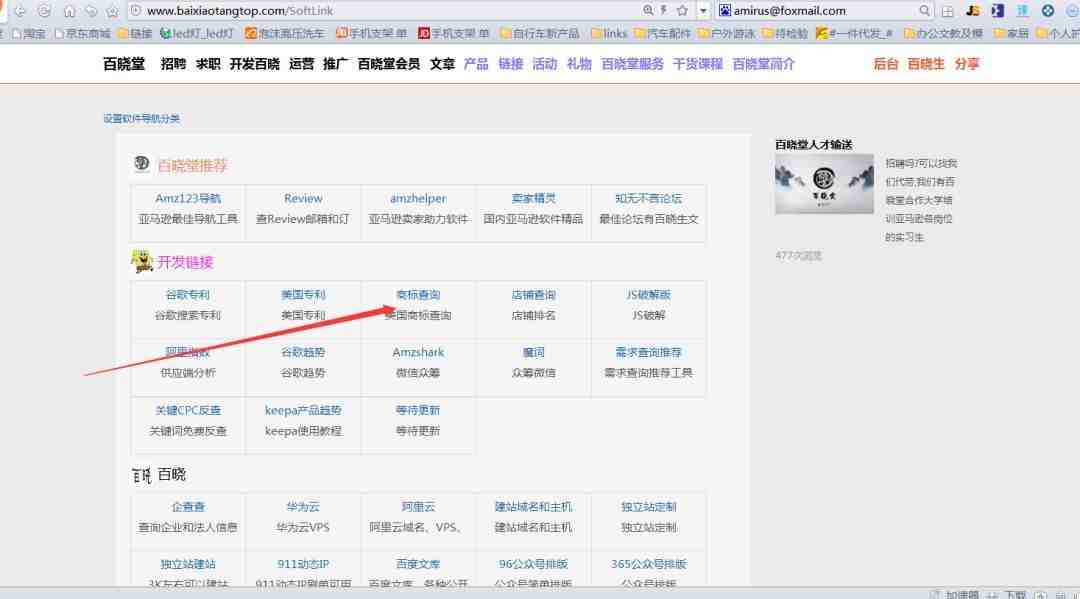
Task: Click the zoom magnifier icon in the address bar
Action: [x=648, y=10]
